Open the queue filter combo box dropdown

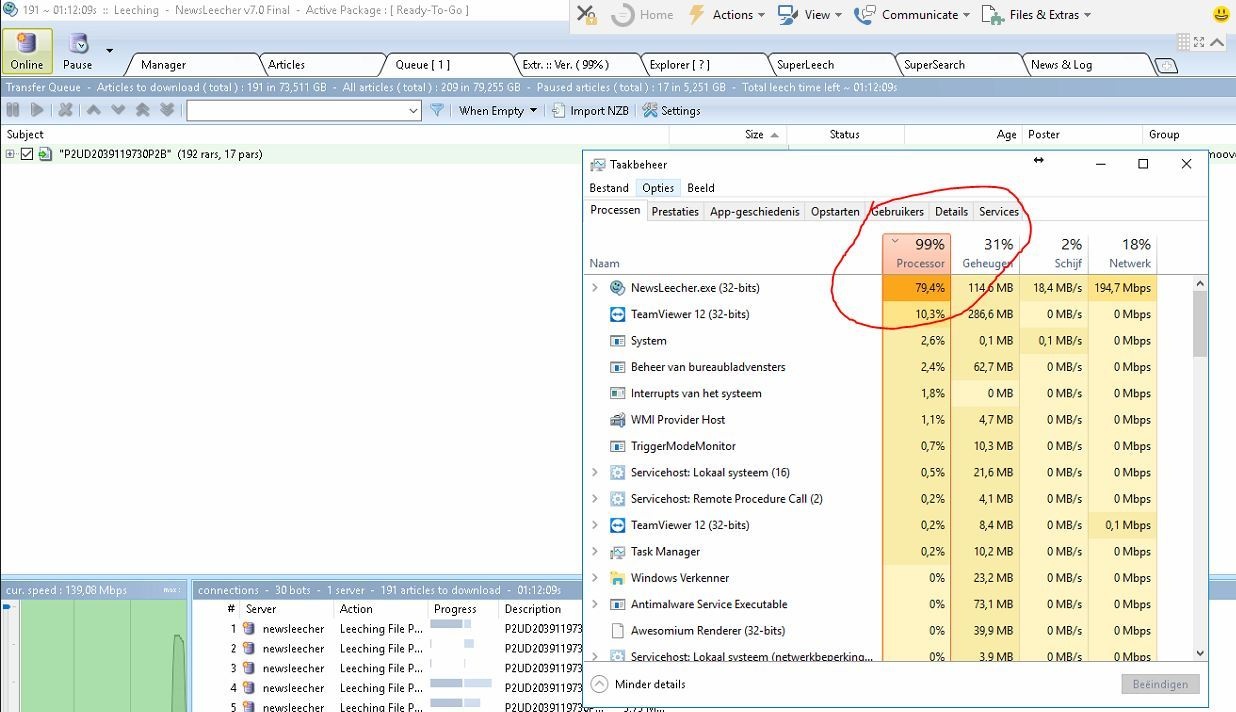coord(414,111)
